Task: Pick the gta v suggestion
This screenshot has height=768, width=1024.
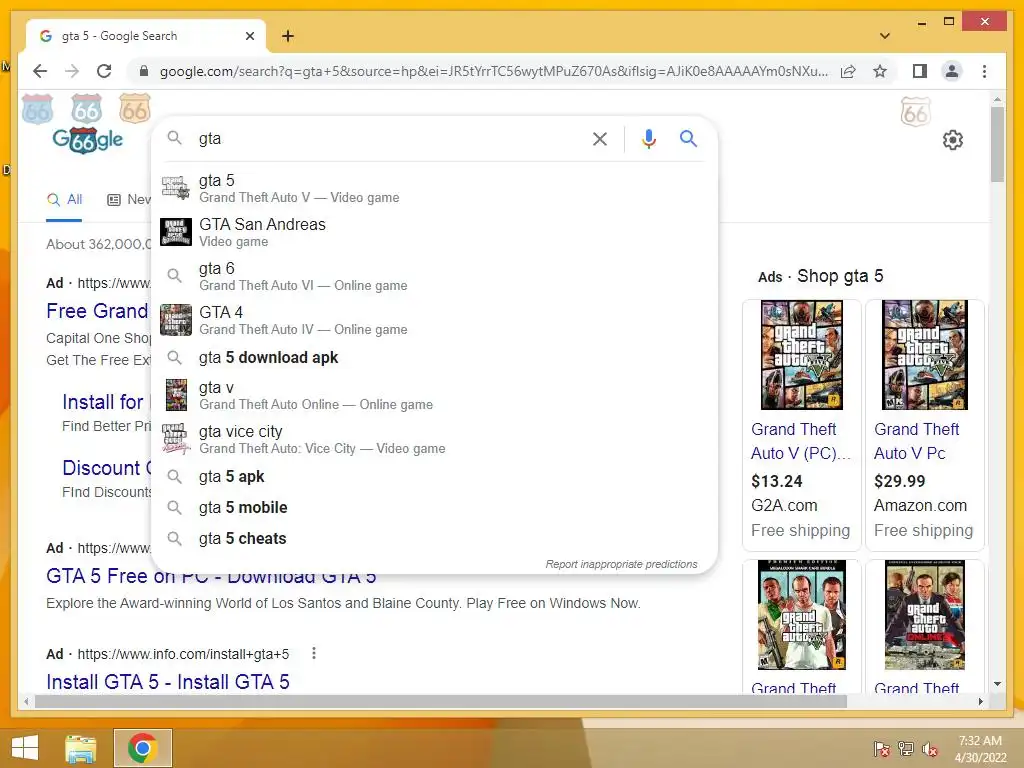Action: pyautogui.click(x=434, y=395)
